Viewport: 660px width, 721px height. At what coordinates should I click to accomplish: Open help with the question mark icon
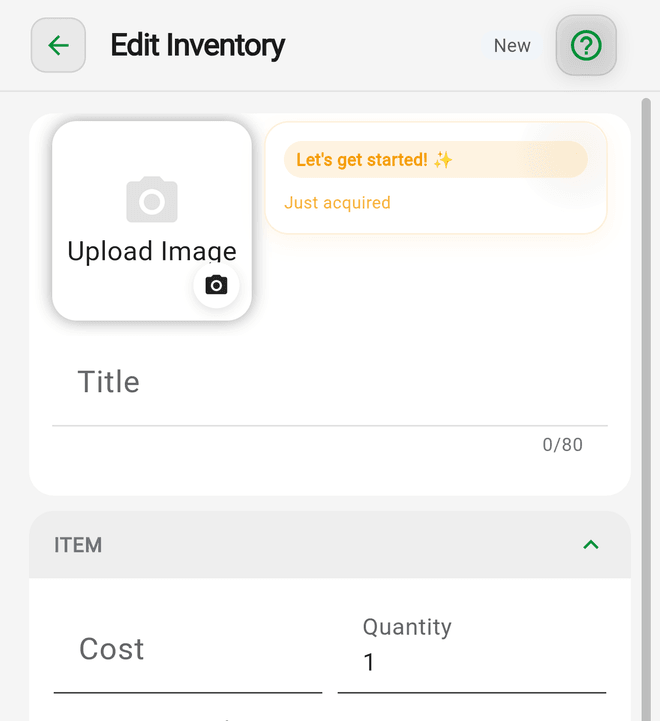tap(586, 46)
